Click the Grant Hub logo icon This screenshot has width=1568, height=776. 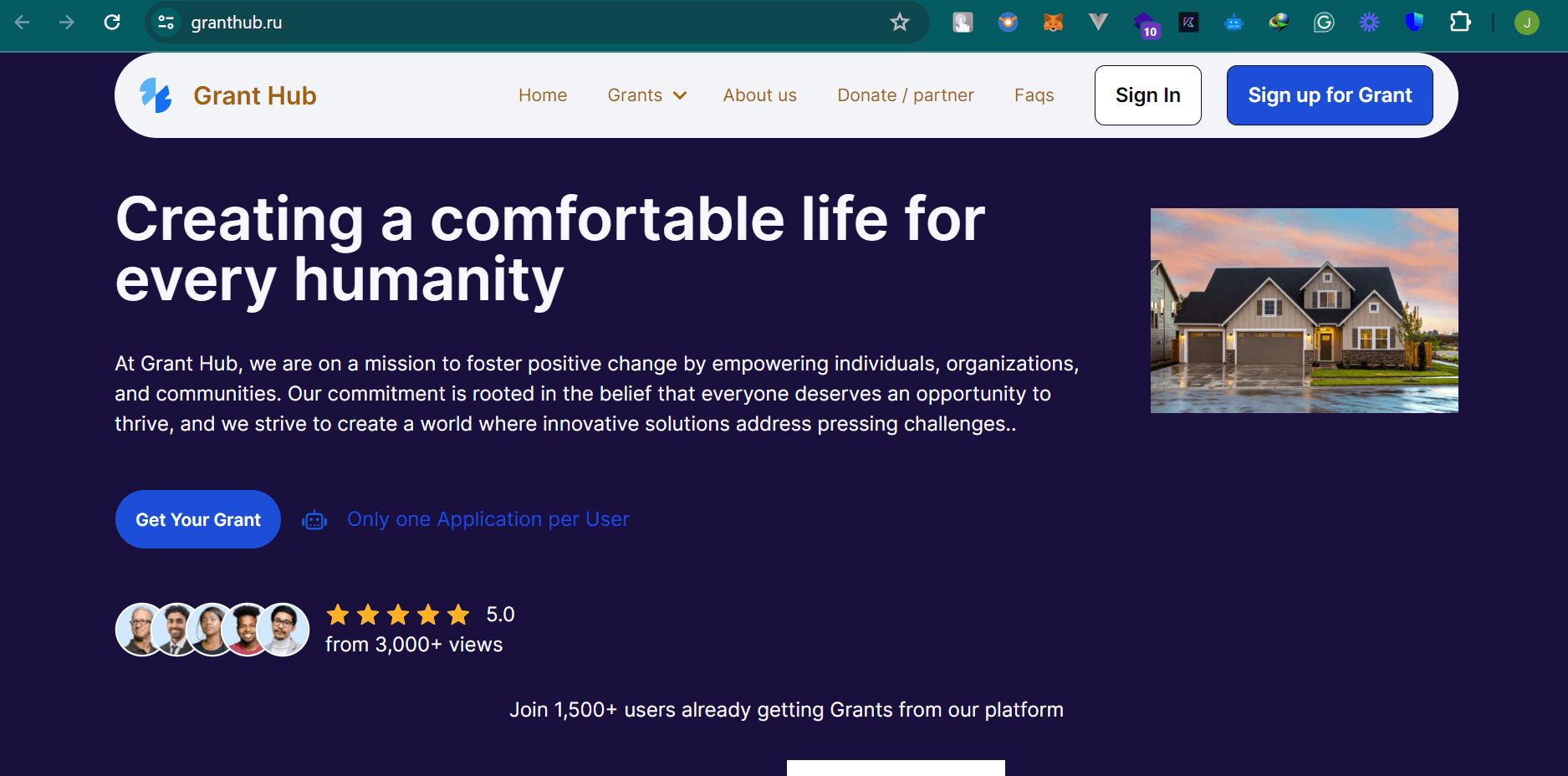pos(156,95)
